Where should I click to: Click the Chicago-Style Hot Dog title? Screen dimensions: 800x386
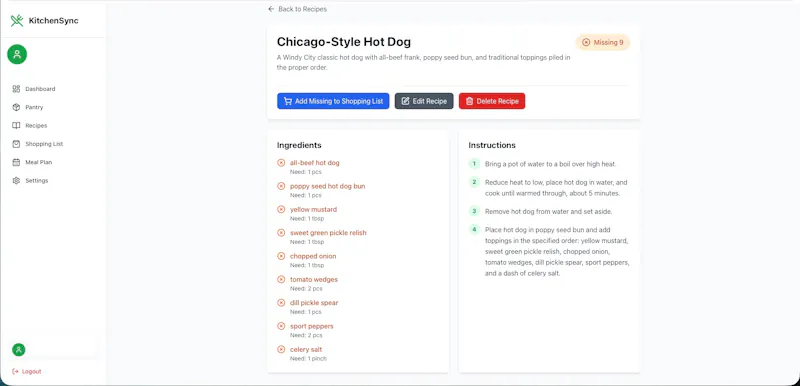coord(344,42)
